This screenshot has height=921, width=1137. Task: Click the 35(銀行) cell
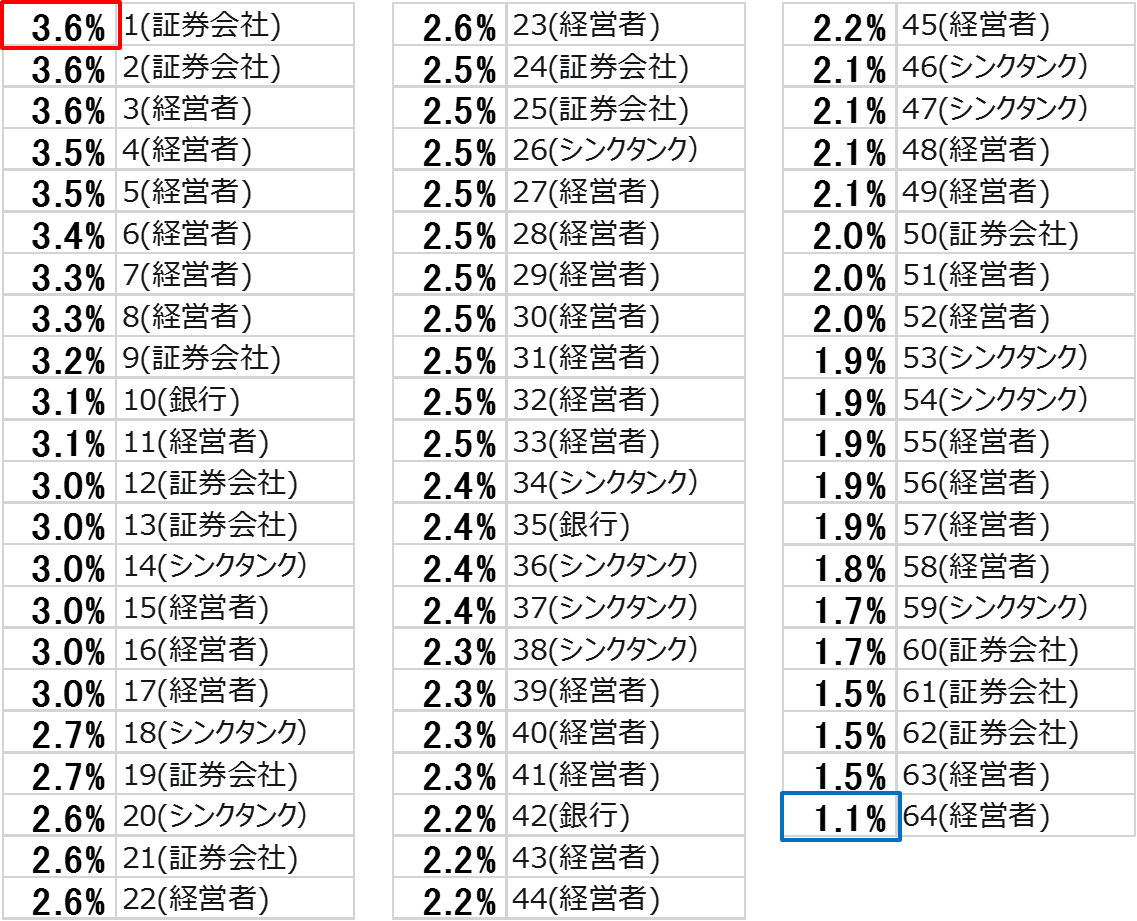point(625,524)
